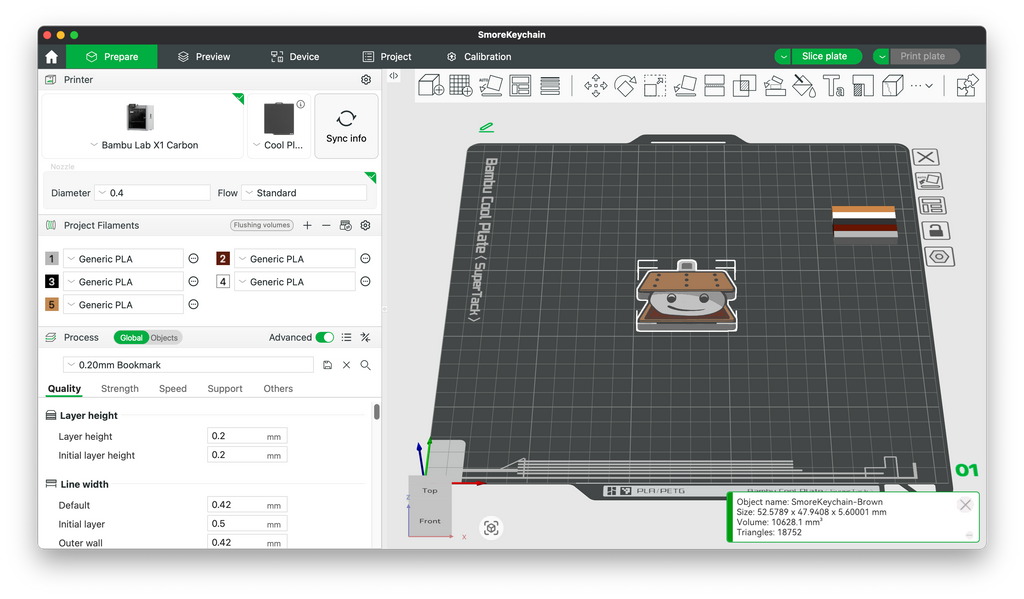
Task: Click filament 2 dark red color swatch
Action: tap(223, 259)
